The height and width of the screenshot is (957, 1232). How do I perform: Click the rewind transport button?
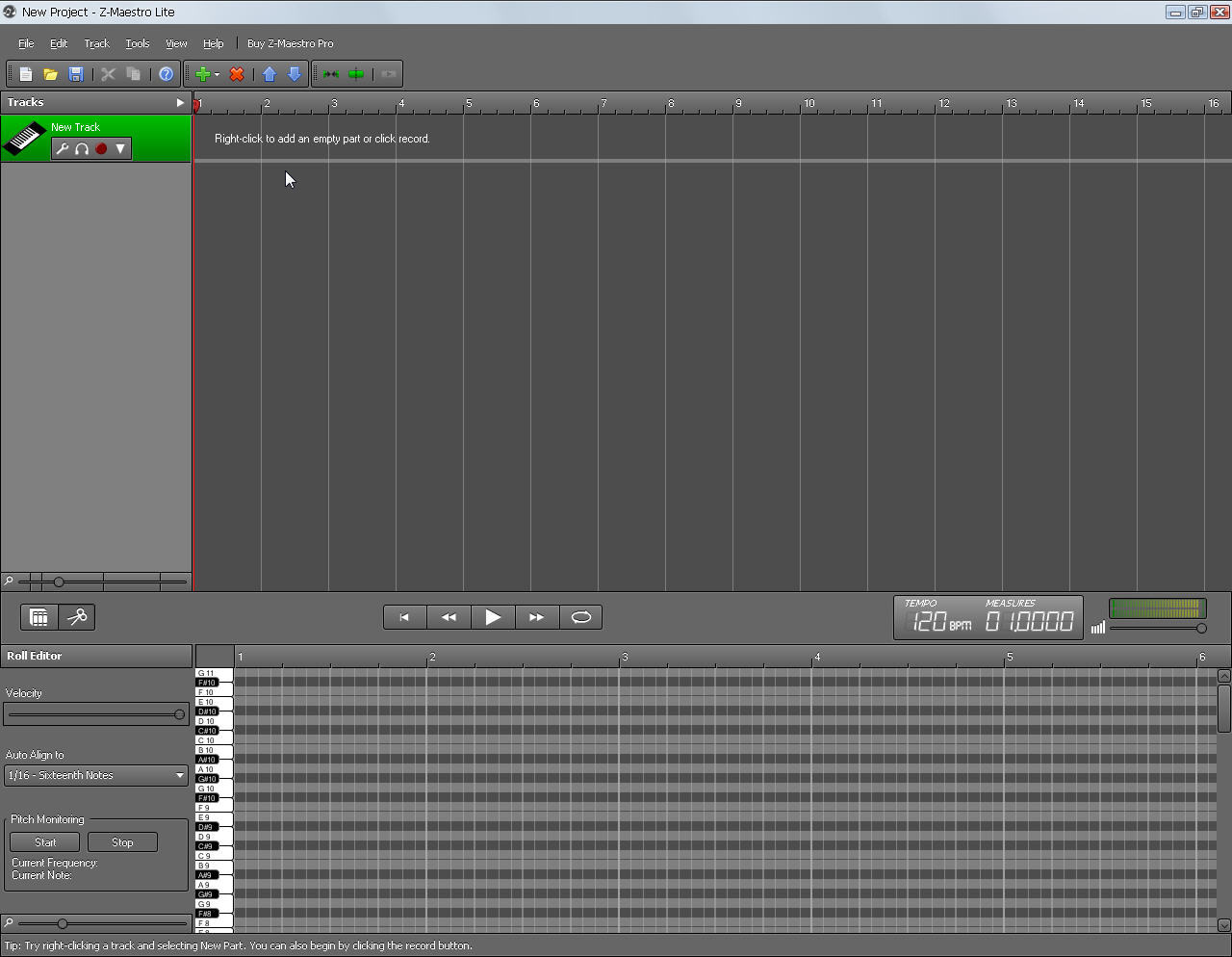click(449, 617)
